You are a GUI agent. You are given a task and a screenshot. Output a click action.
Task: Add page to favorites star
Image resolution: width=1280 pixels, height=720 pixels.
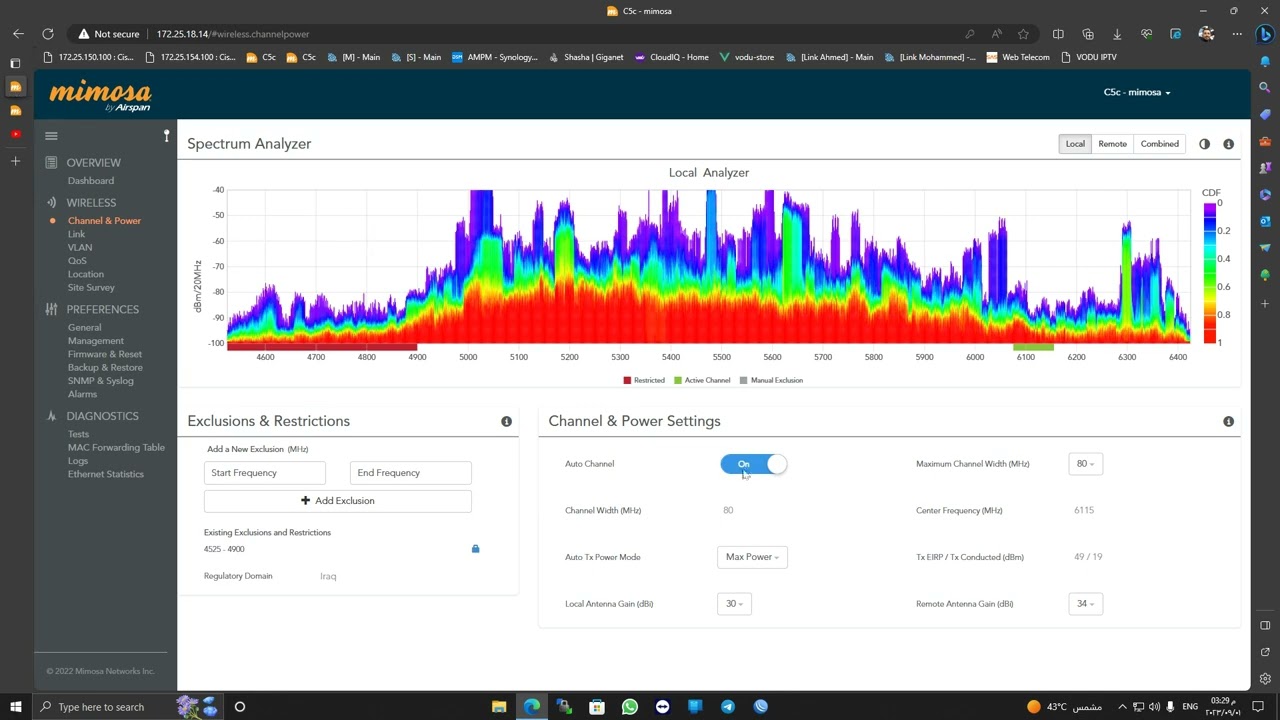pyautogui.click(x=1023, y=34)
